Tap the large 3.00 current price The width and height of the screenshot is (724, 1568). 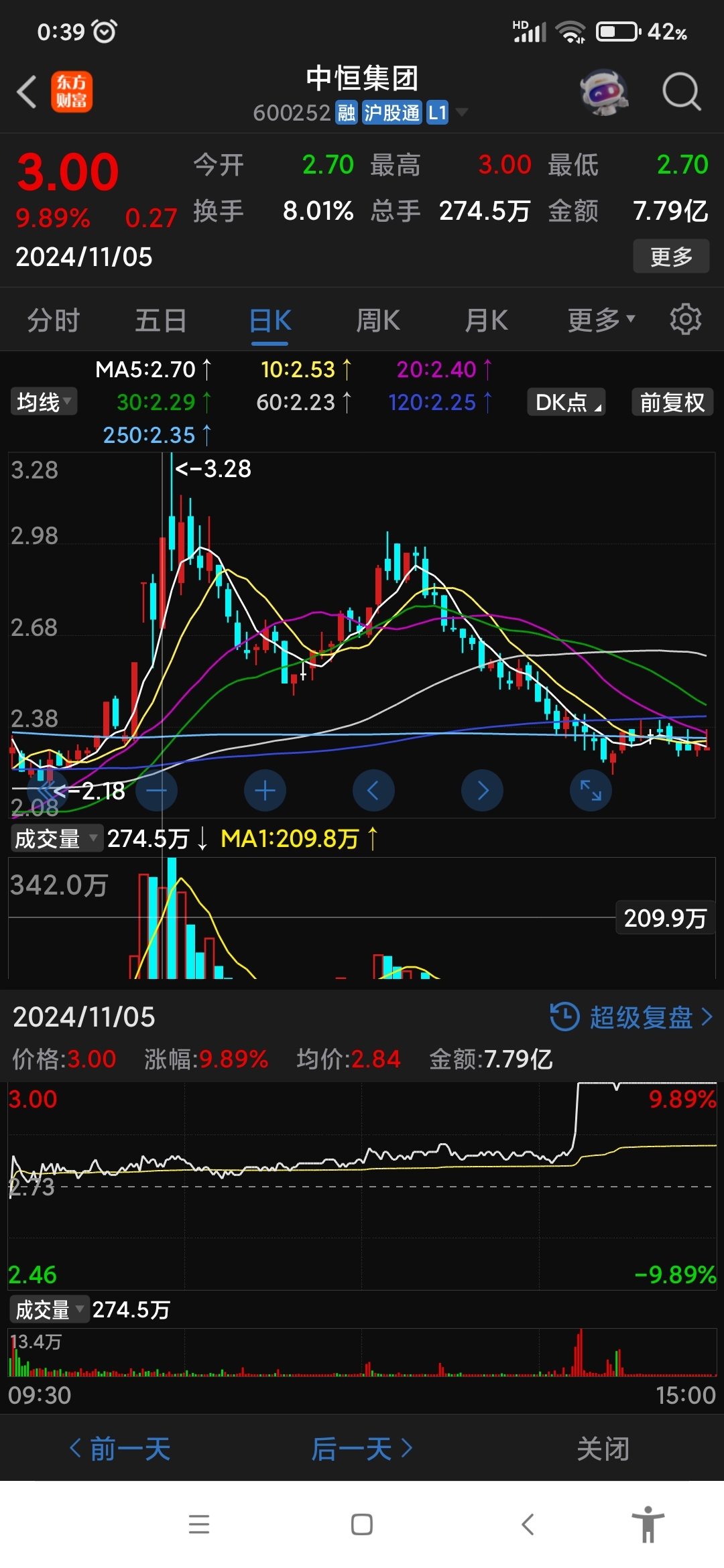coord(68,172)
